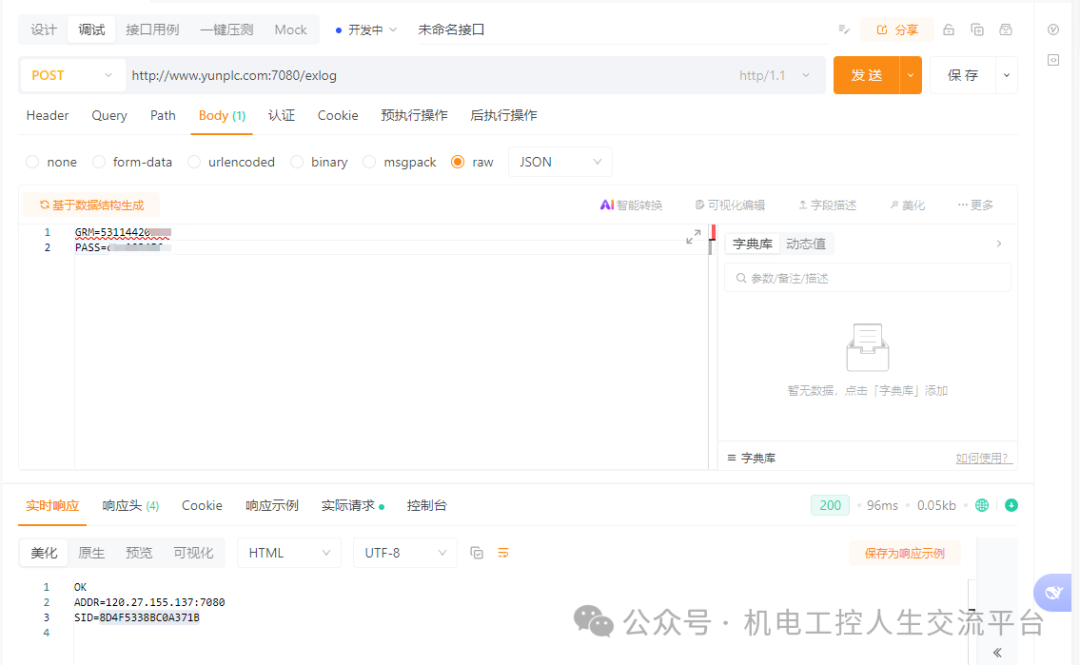Viewport: 1080px width, 665px height.
Task: Click the request URL input field
Action: tap(427, 75)
